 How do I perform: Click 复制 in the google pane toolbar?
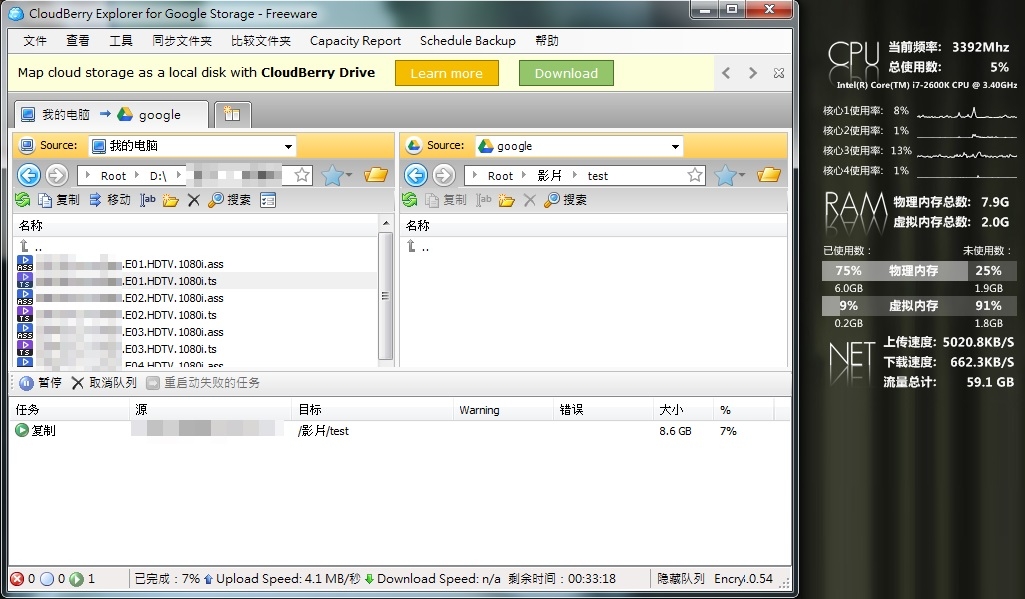tap(446, 199)
